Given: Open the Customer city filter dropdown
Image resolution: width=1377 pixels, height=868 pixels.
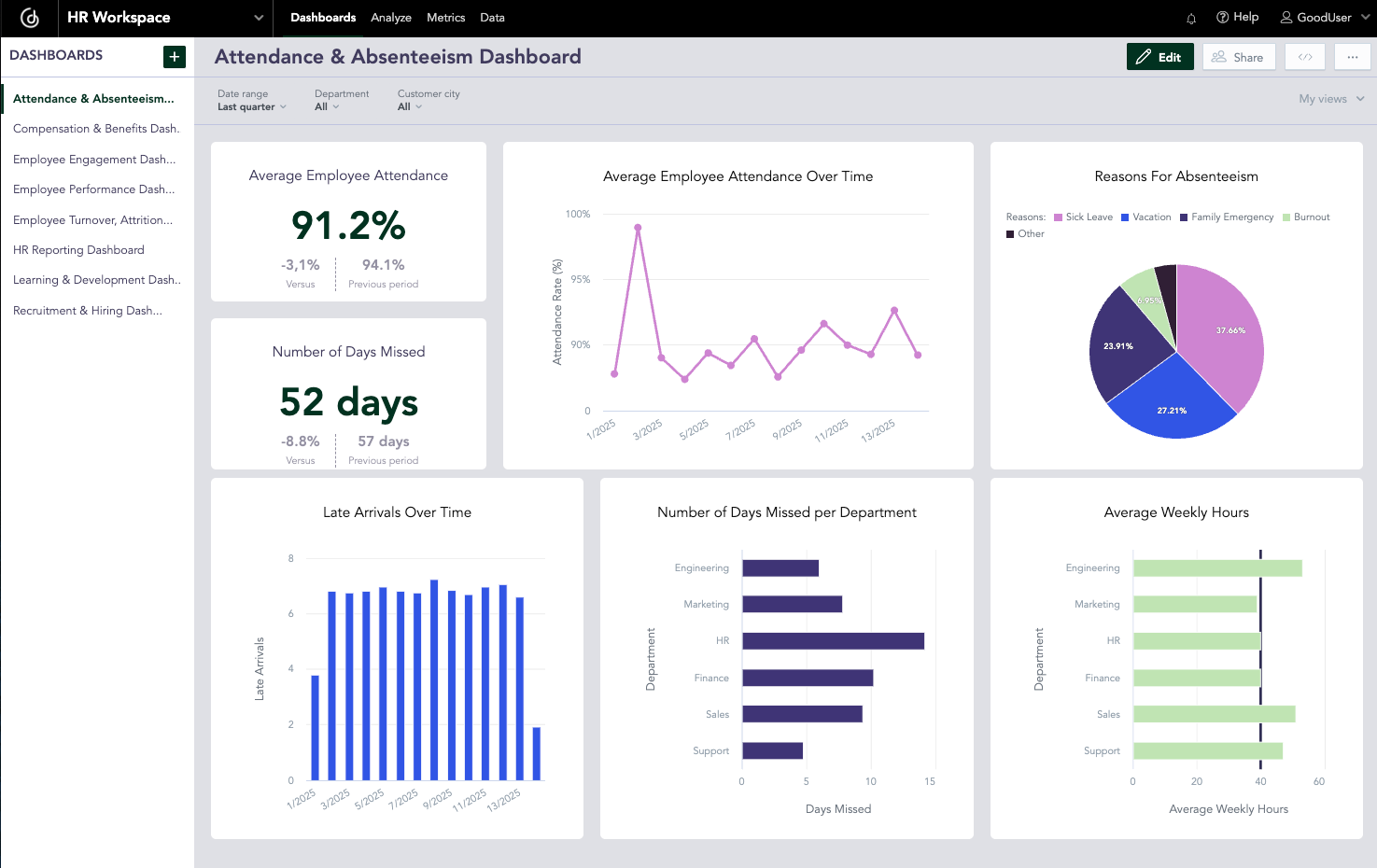Looking at the screenshot, I should (x=410, y=106).
